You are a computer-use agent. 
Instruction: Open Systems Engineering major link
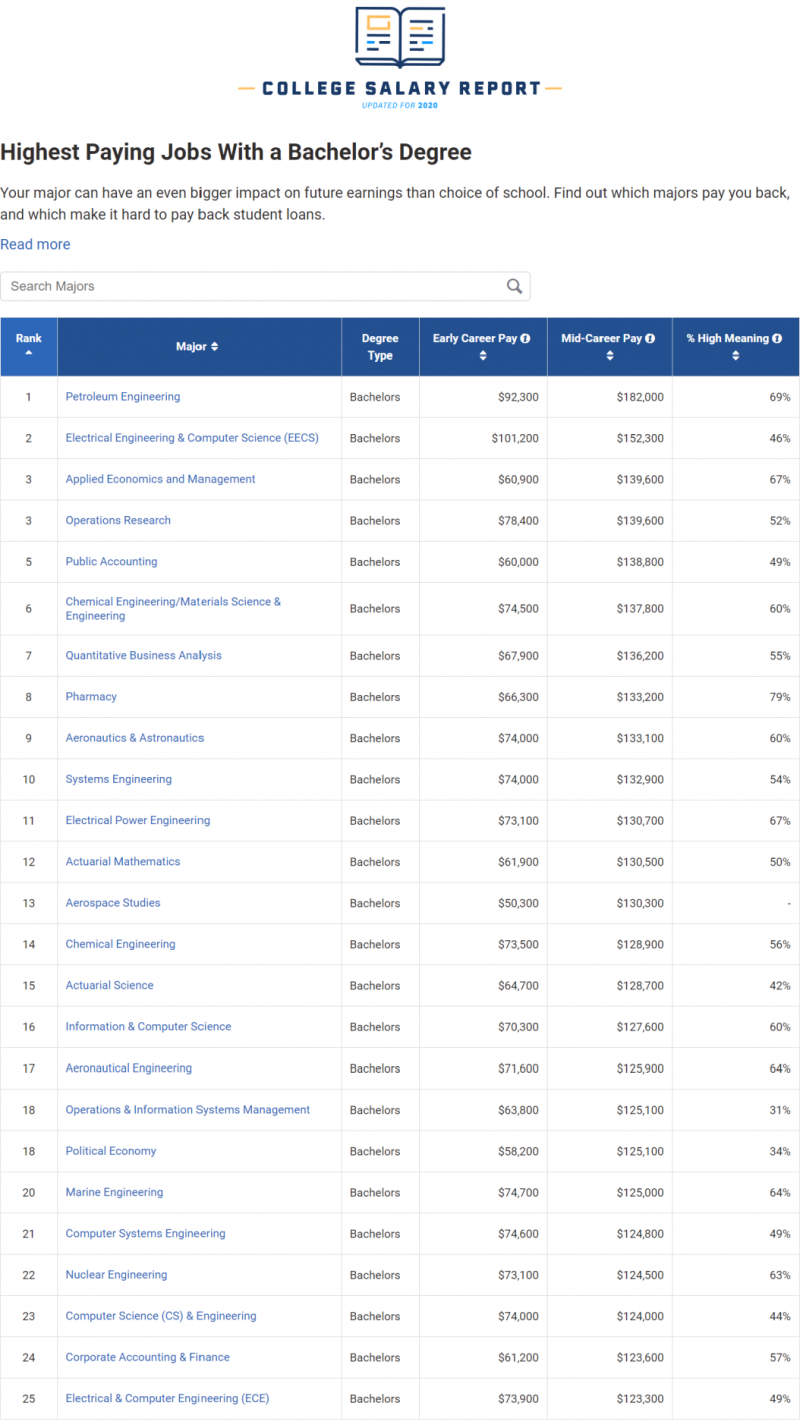tap(118, 779)
